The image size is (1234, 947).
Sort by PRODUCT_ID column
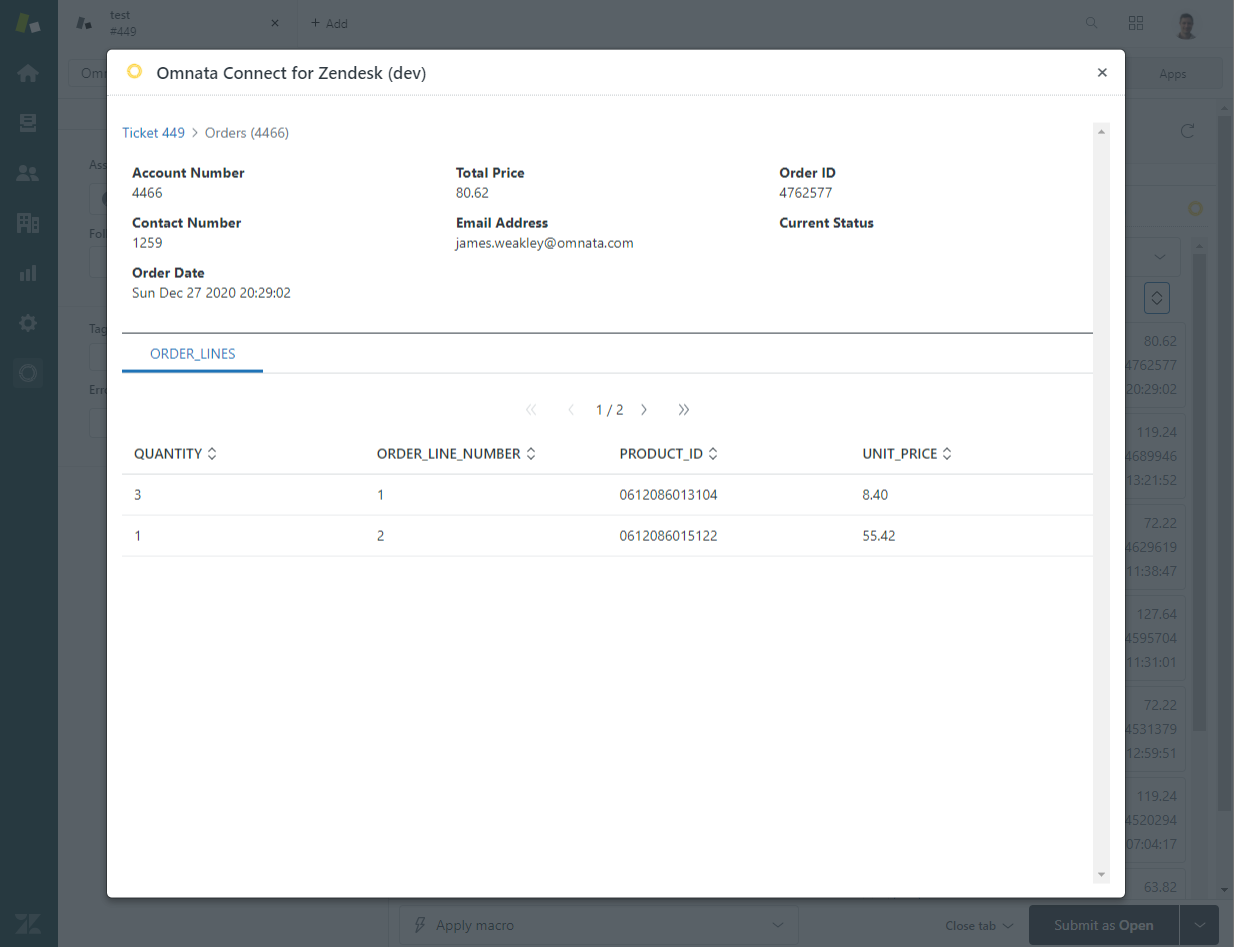[669, 454]
